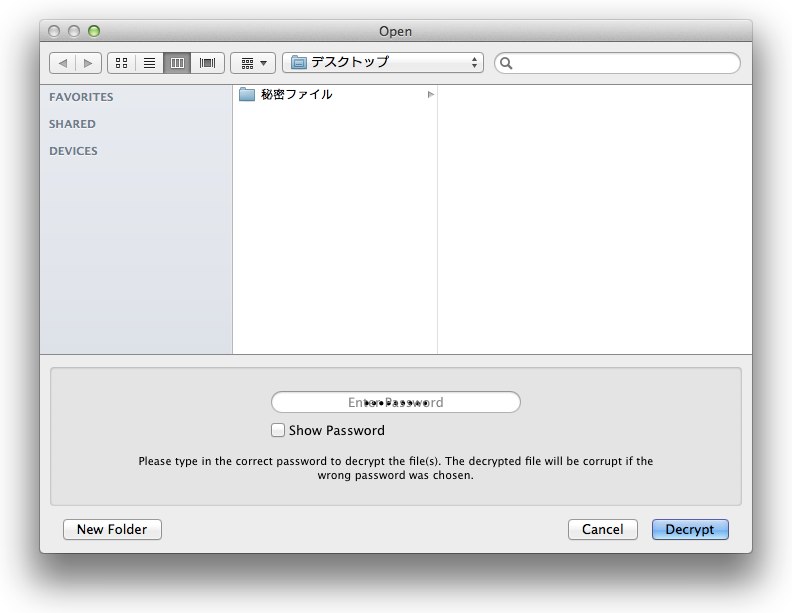This screenshot has height=613, width=792.
Task: Click the magnifier icon in search box
Action: point(506,63)
